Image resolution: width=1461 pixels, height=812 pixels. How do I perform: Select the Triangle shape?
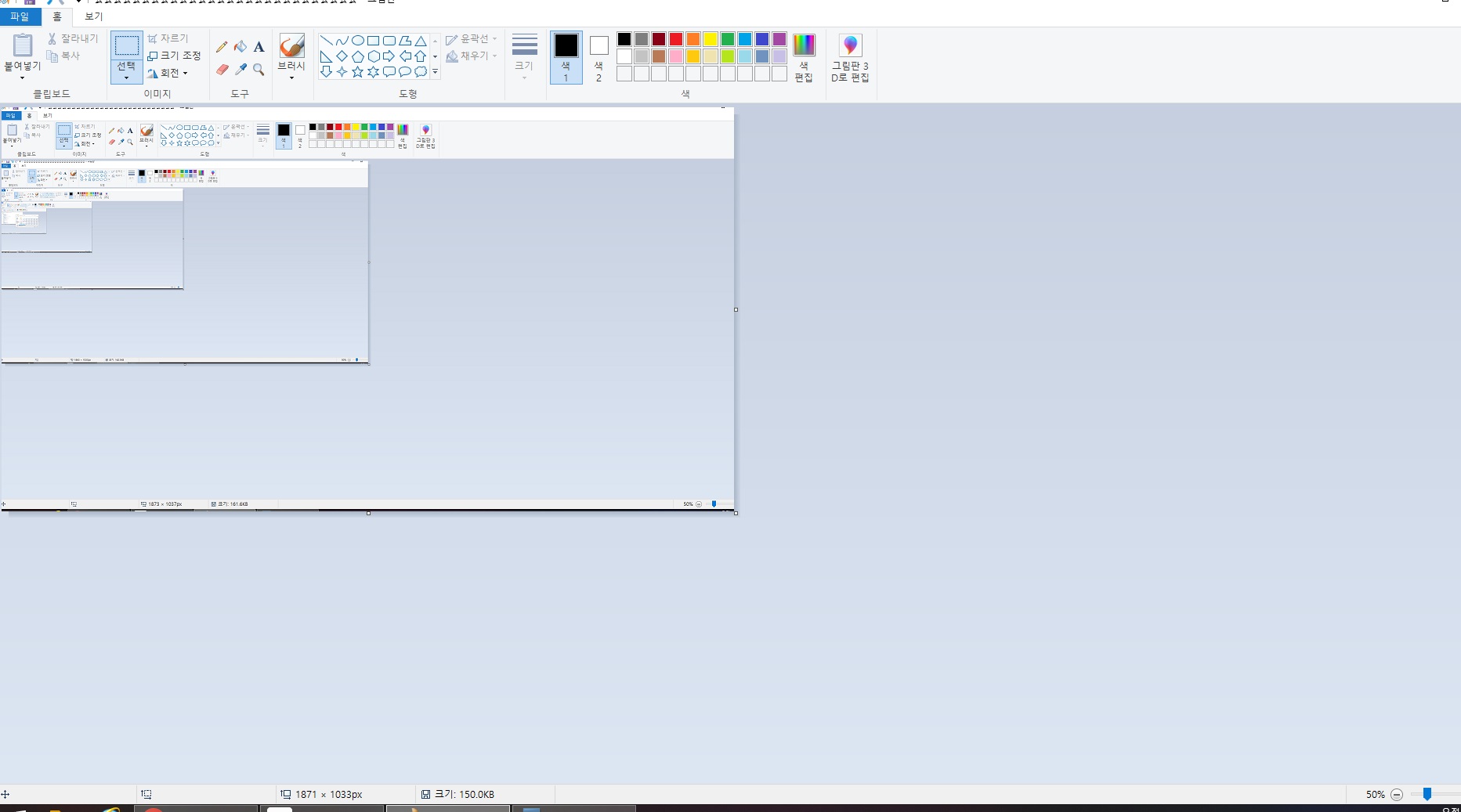pos(421,41)
